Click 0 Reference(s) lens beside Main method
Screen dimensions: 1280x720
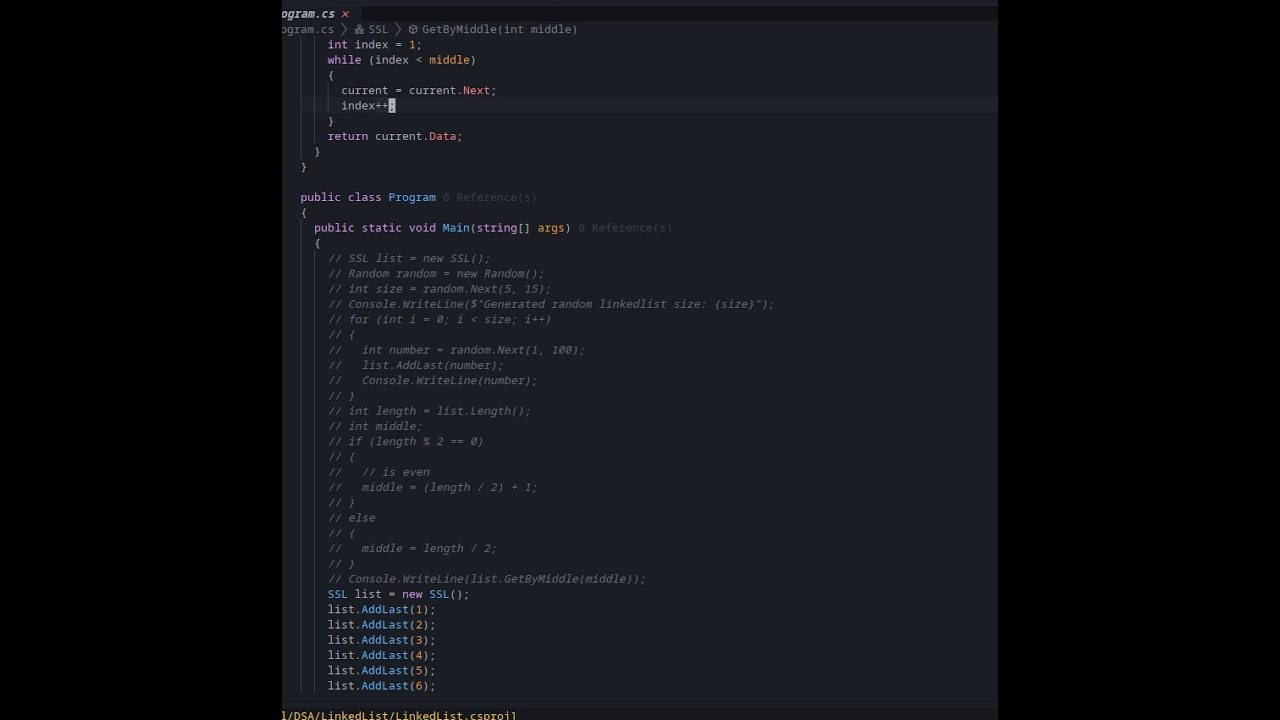tap(625, 228)
